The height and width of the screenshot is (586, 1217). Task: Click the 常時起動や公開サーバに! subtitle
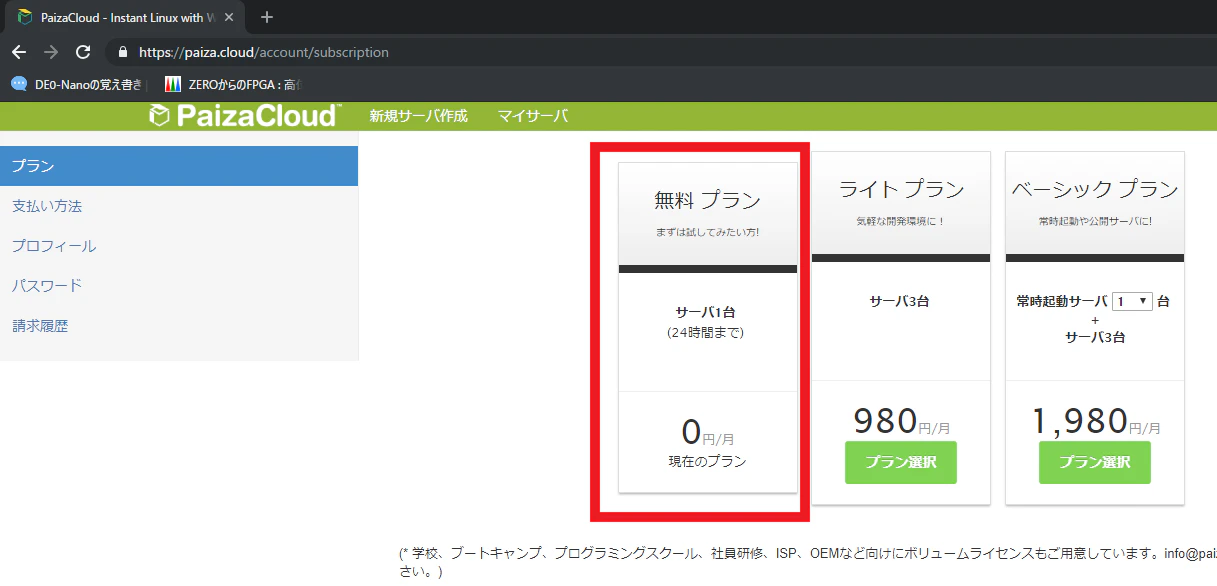tap(1095, 220)
